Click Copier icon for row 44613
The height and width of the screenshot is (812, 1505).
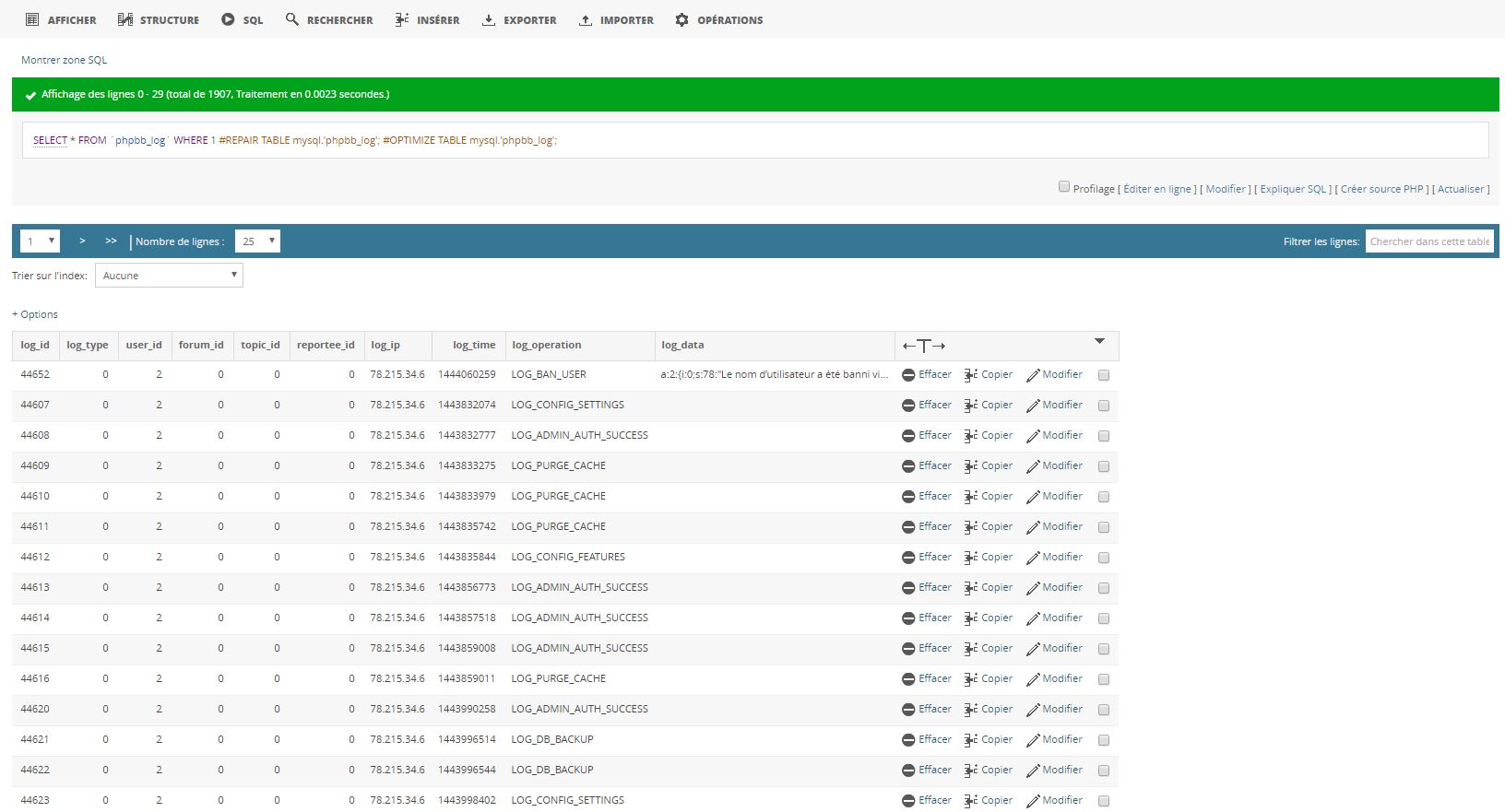click(x=970, y=588)
